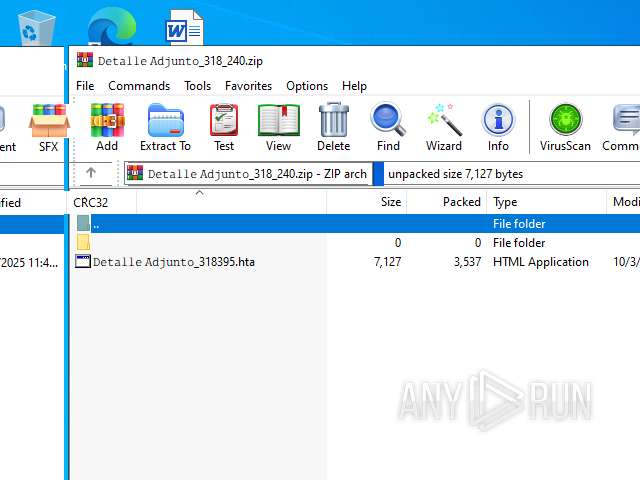Image resolution: width=640 pixels, height=480 pixels.
Task: Click the SFX icon in background window
Action: [x=49, y=121]
